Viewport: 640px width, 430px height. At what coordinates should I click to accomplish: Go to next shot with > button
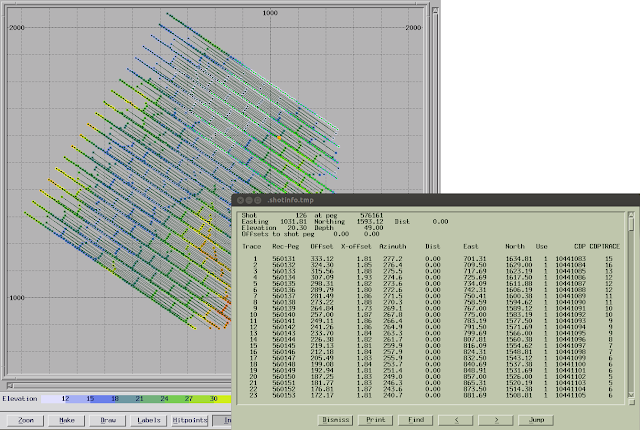click(495, 421)
